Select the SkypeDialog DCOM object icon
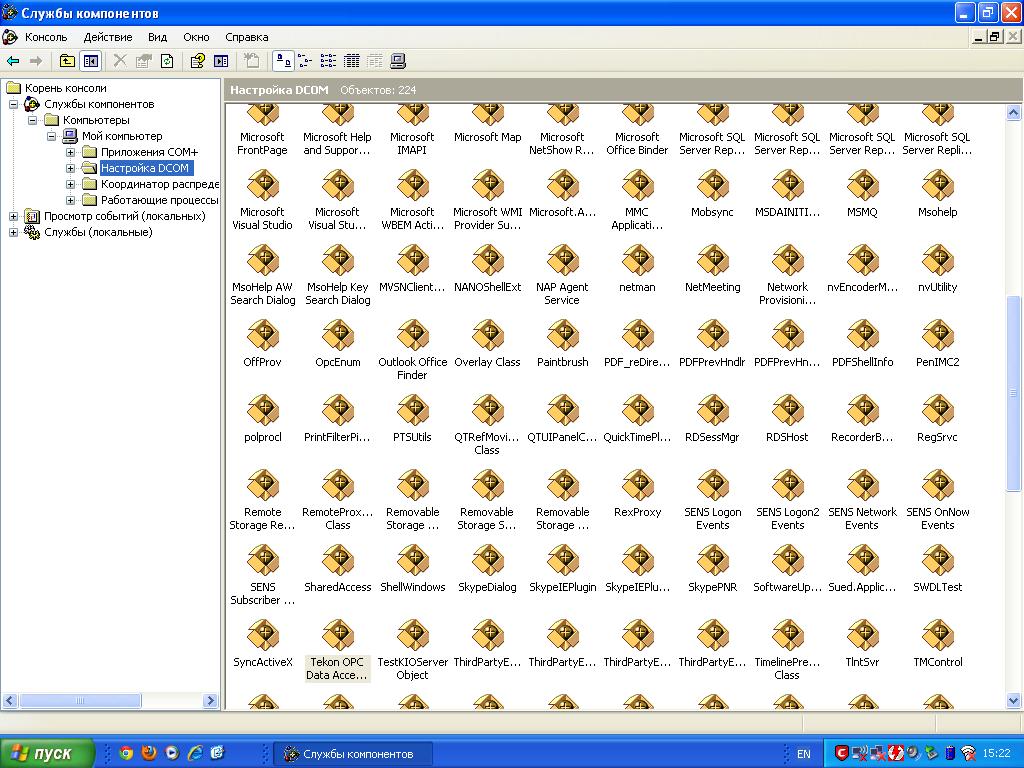This screenshot has height=768, width=1024. click(x=487, y=562)
